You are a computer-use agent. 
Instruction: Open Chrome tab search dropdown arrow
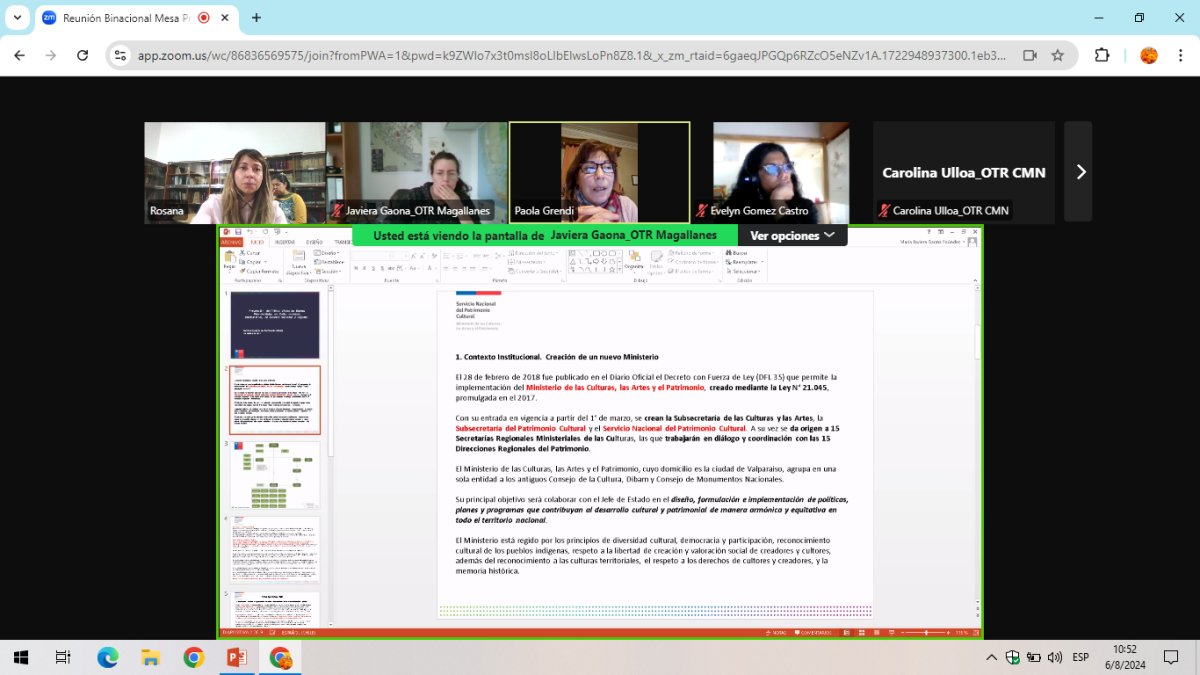click(17, 18)
